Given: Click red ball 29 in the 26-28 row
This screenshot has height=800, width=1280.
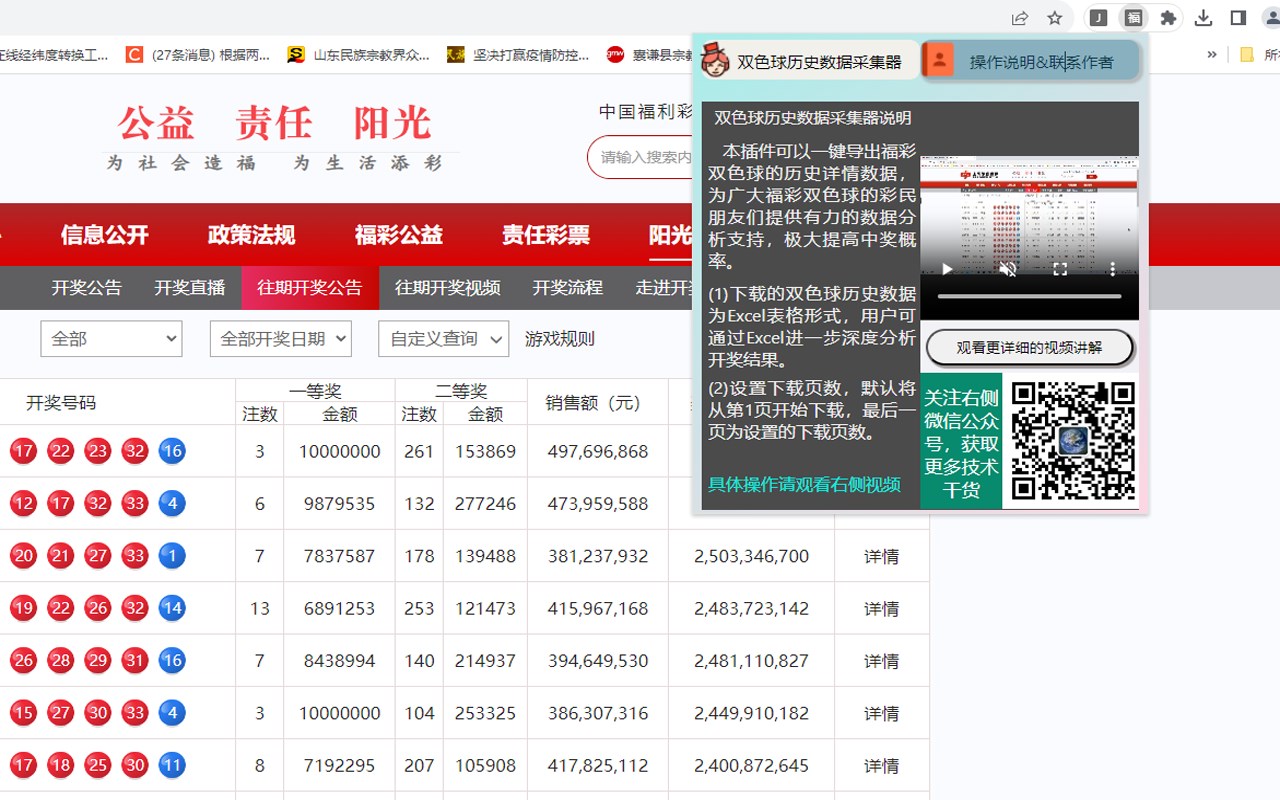Looking at the screenshot, I should [x=97, y=661].
